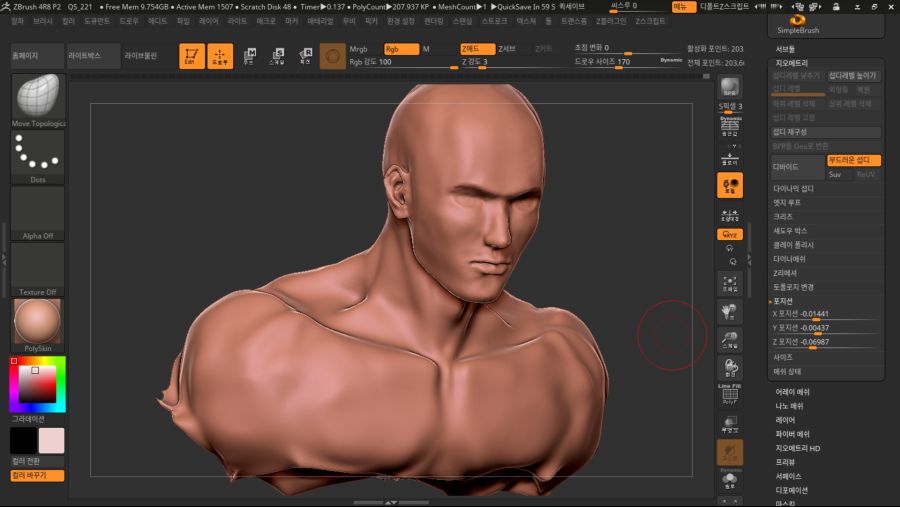Open the Alpha Off selector
The height and width of the screenshot is (507, 900).
click(38, 213)
